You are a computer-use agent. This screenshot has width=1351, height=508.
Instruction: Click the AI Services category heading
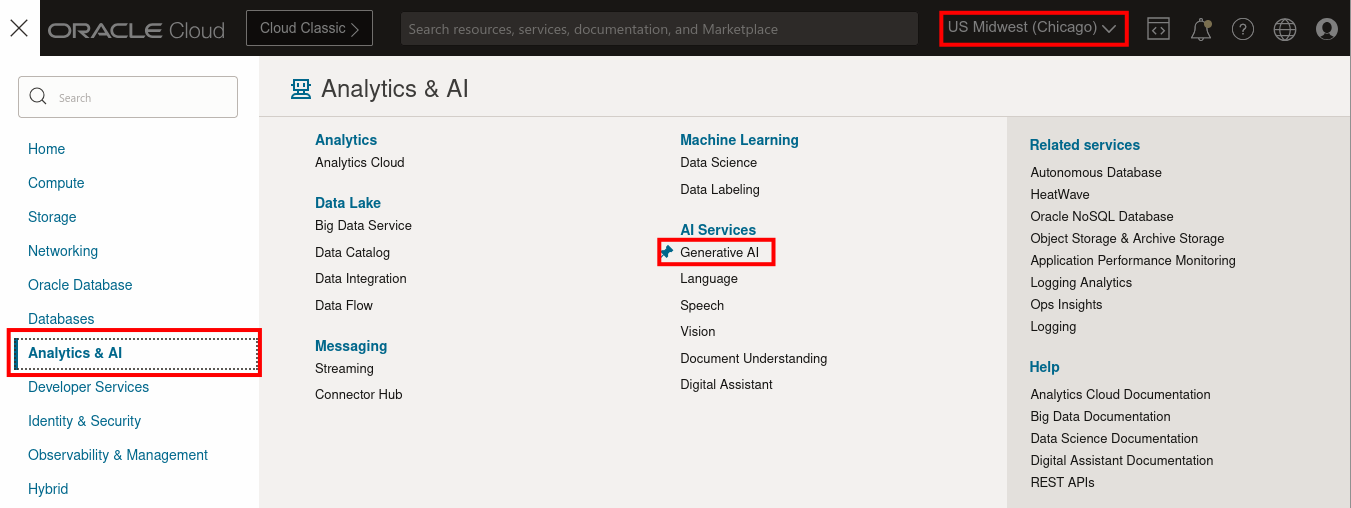tap(718, 230)
